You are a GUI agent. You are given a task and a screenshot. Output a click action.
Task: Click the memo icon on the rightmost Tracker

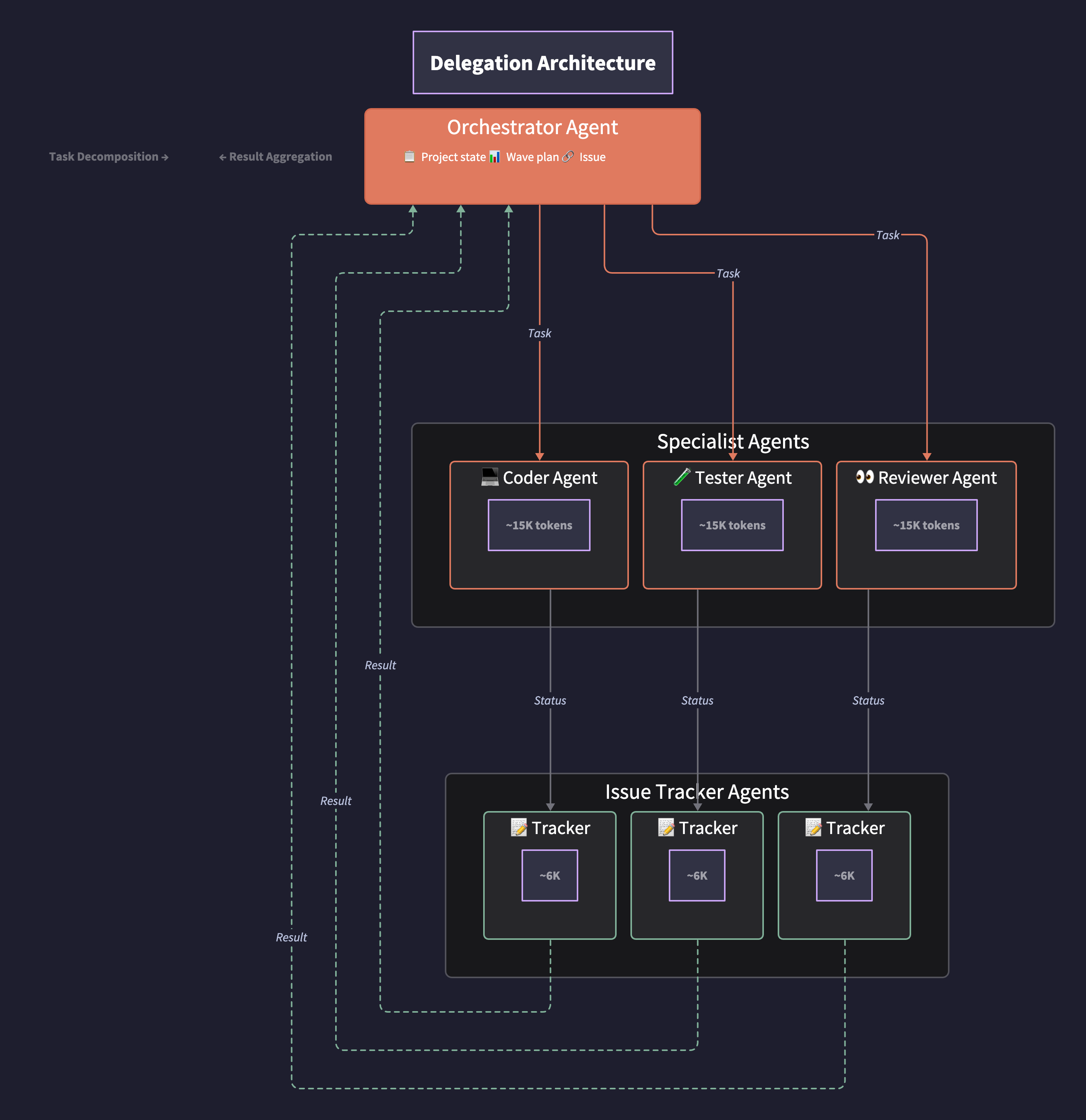814,828
